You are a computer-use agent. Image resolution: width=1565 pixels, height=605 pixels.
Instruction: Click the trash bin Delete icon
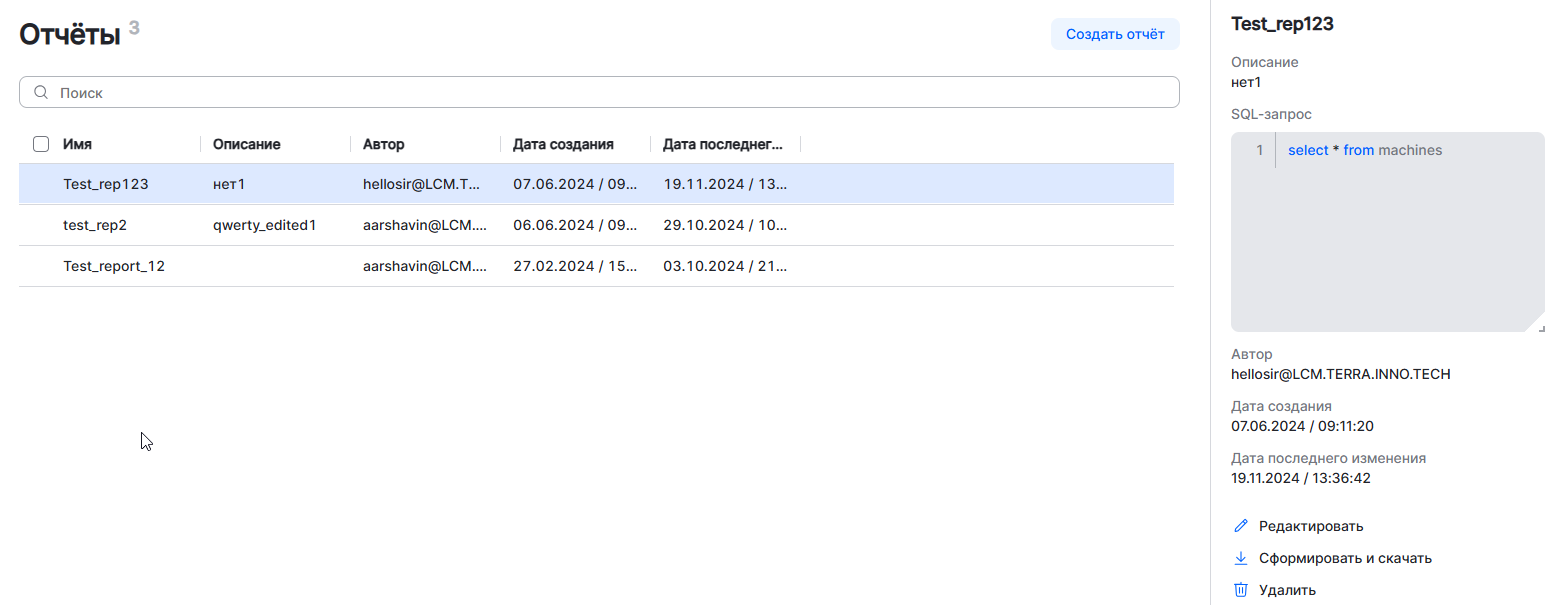[x=1241, y=590]
